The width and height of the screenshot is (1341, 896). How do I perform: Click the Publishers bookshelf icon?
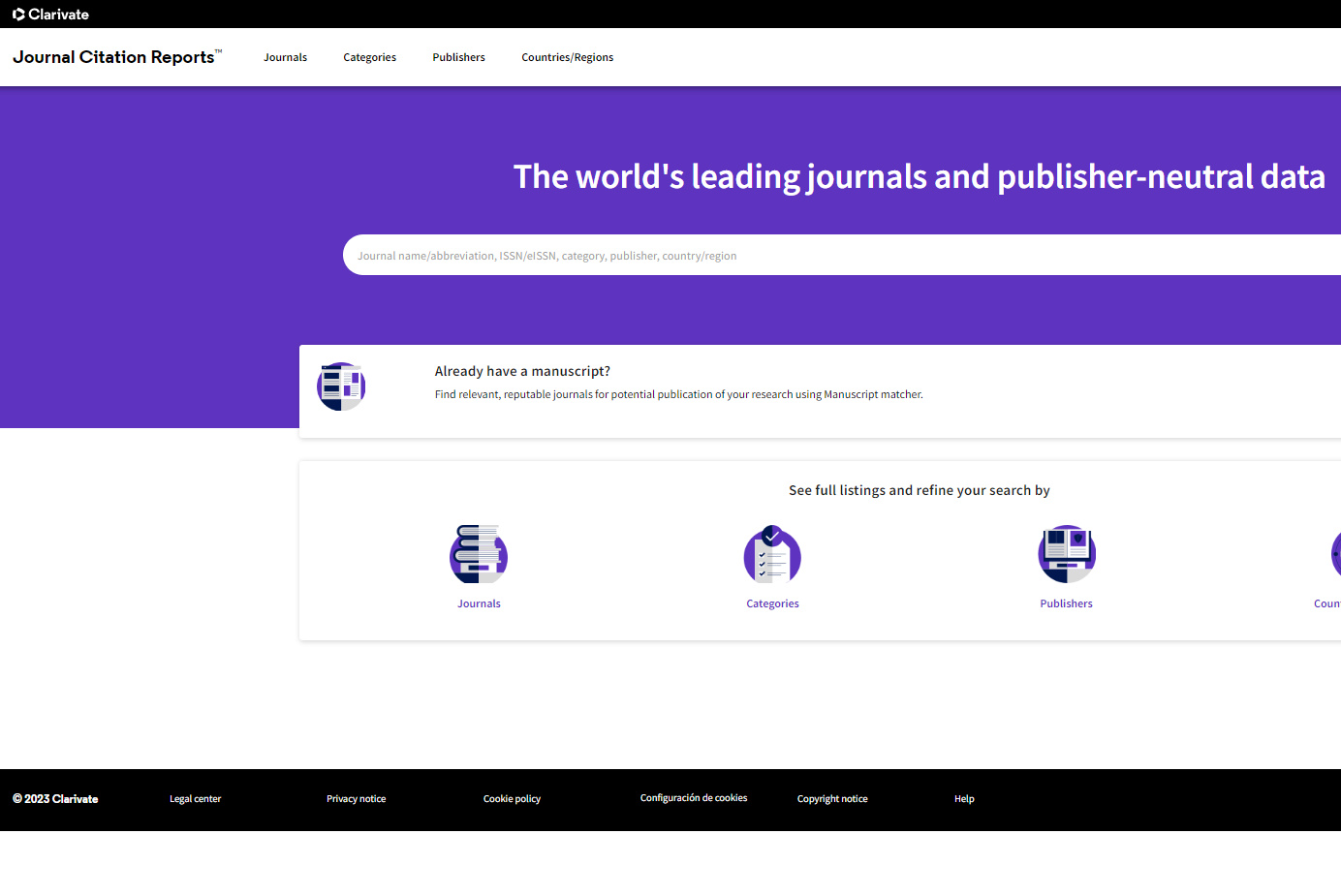1066,554
